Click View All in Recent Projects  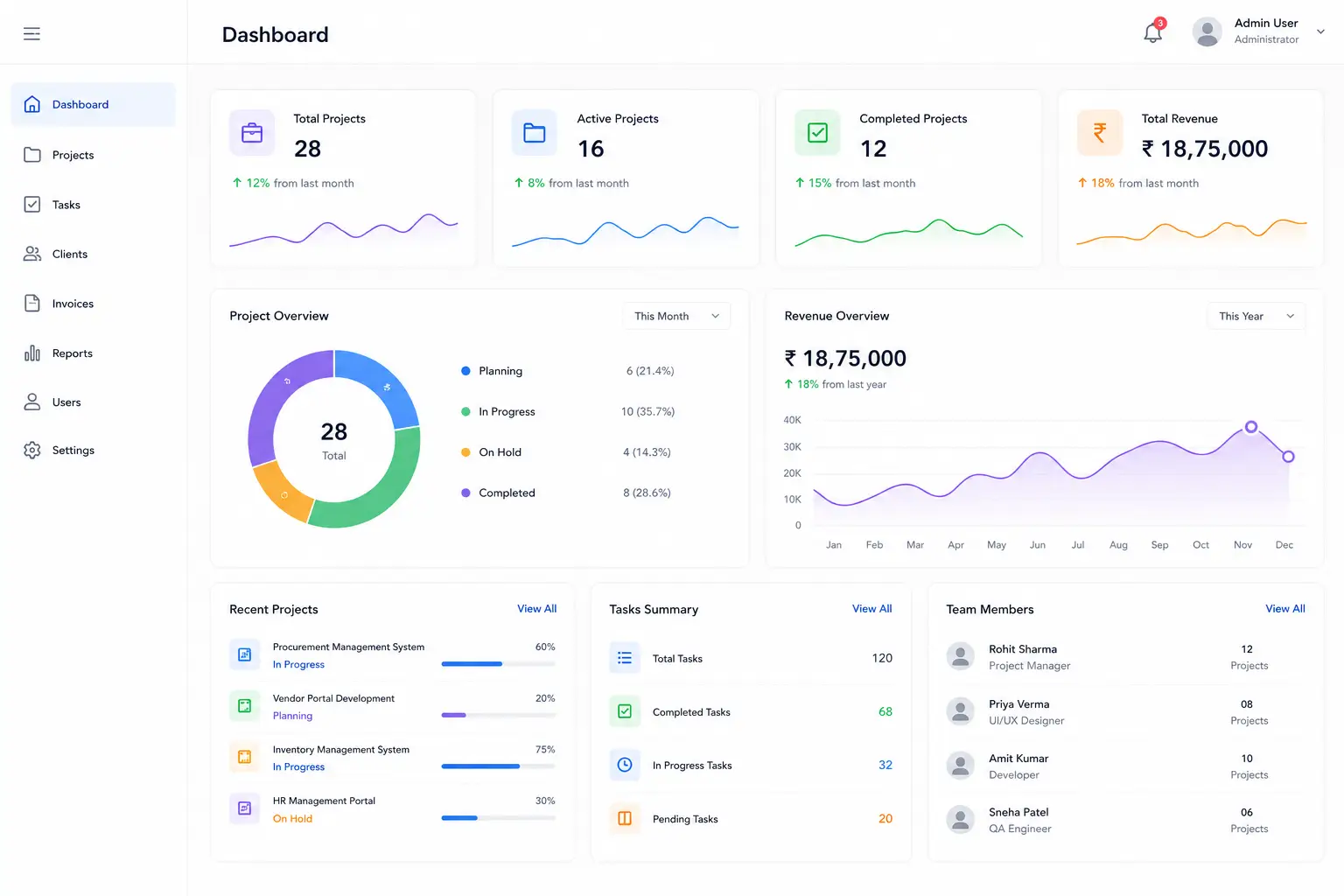coord(536,609)
